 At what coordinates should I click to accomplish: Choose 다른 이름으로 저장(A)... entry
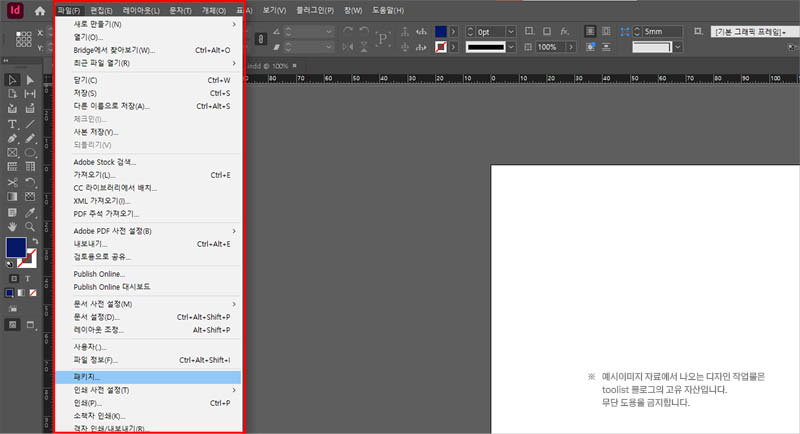click(x=148, y=106)
